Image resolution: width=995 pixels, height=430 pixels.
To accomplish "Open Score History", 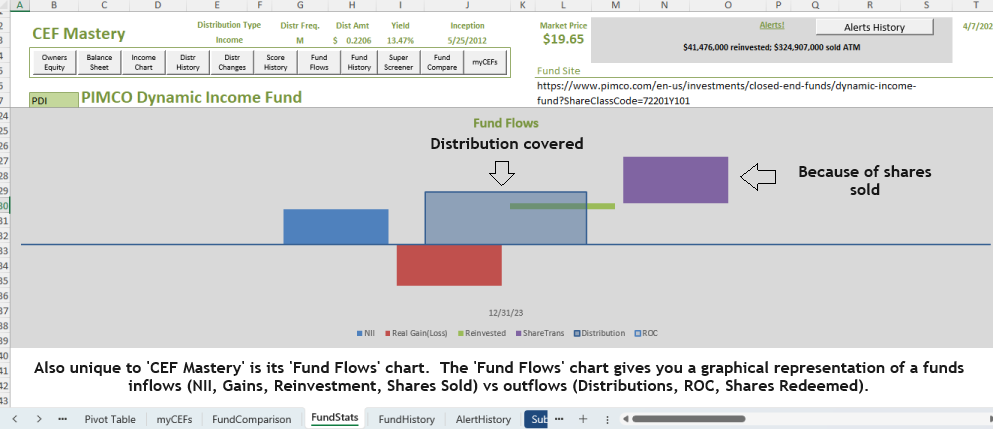I will tap(275, 62).
